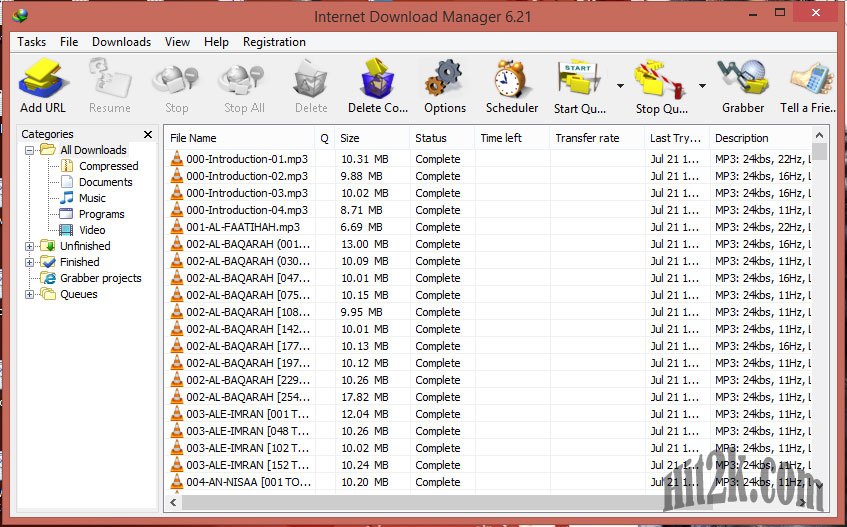Expand the Finished tree node
The height and width of the screenshot is (527, 847).
click(x=30, y=262)
